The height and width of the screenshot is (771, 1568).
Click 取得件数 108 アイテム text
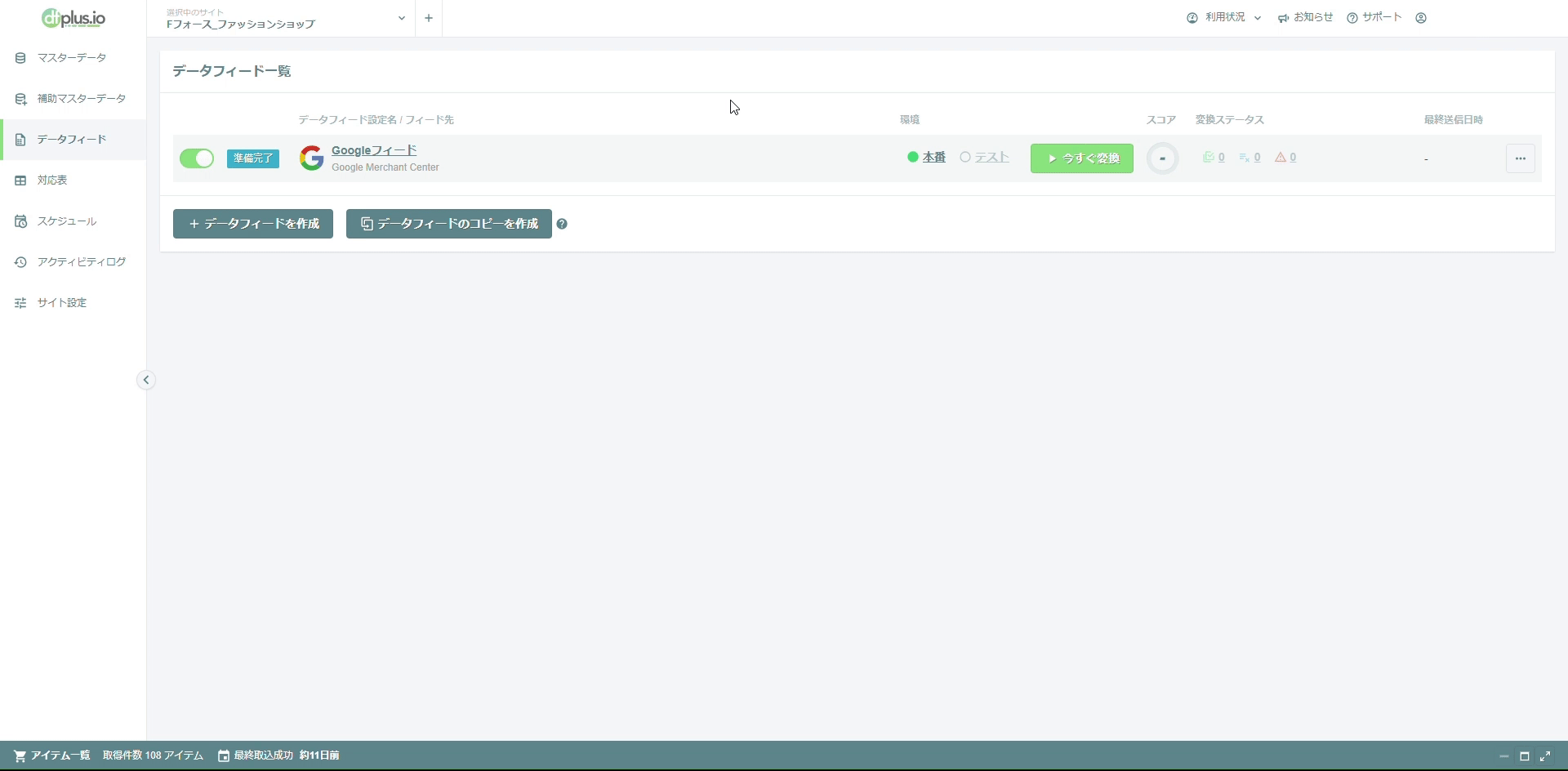click(x=153, y=755)
